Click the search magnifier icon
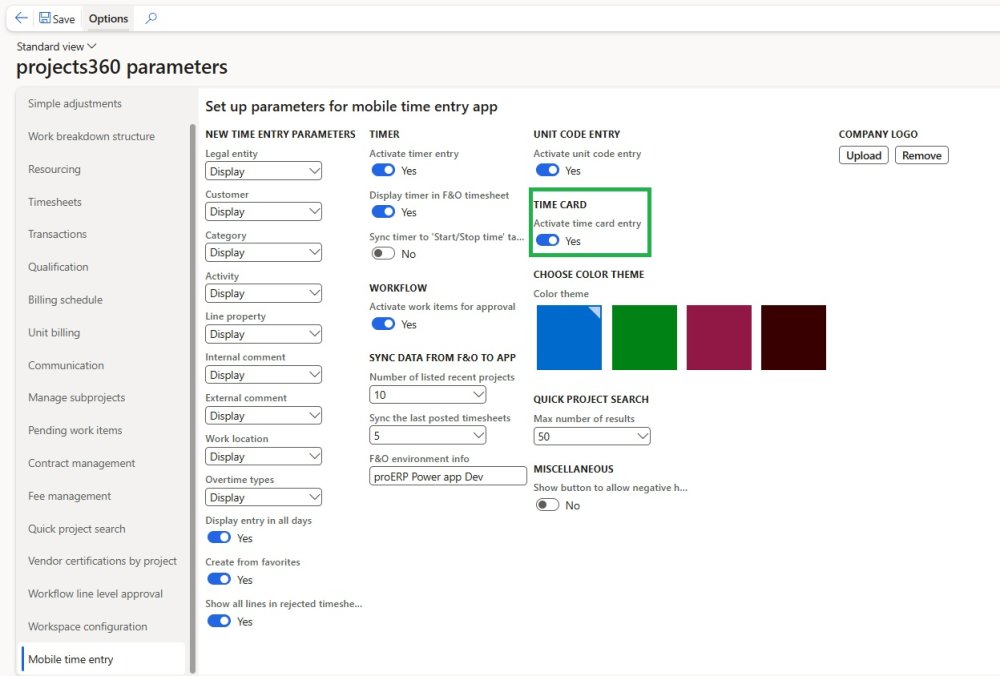 [151, 18]
